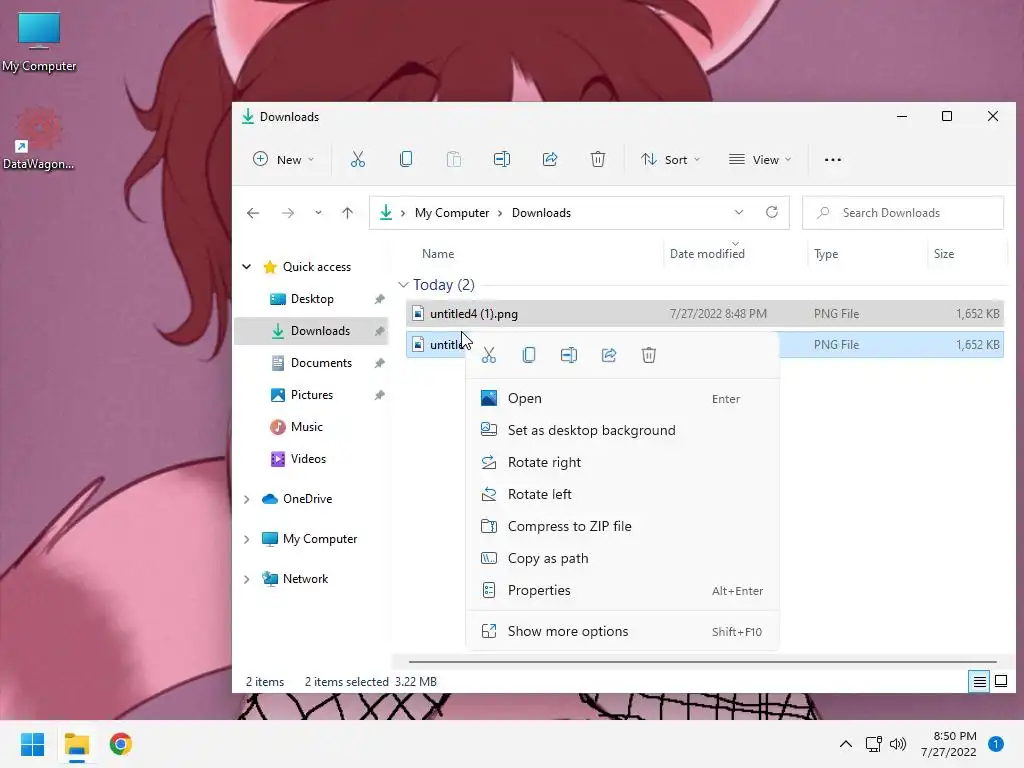Click the horizontal scrollbar in file list
This screenshot has height=768, width=1024.
point(703,662)
